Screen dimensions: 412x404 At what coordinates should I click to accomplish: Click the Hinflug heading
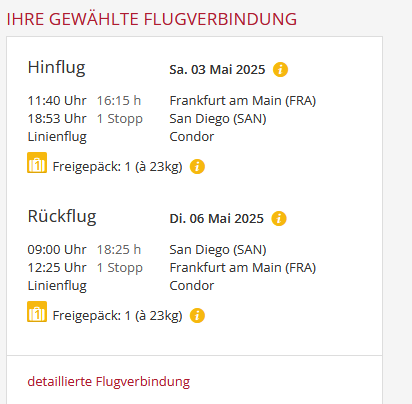point(56,68)
